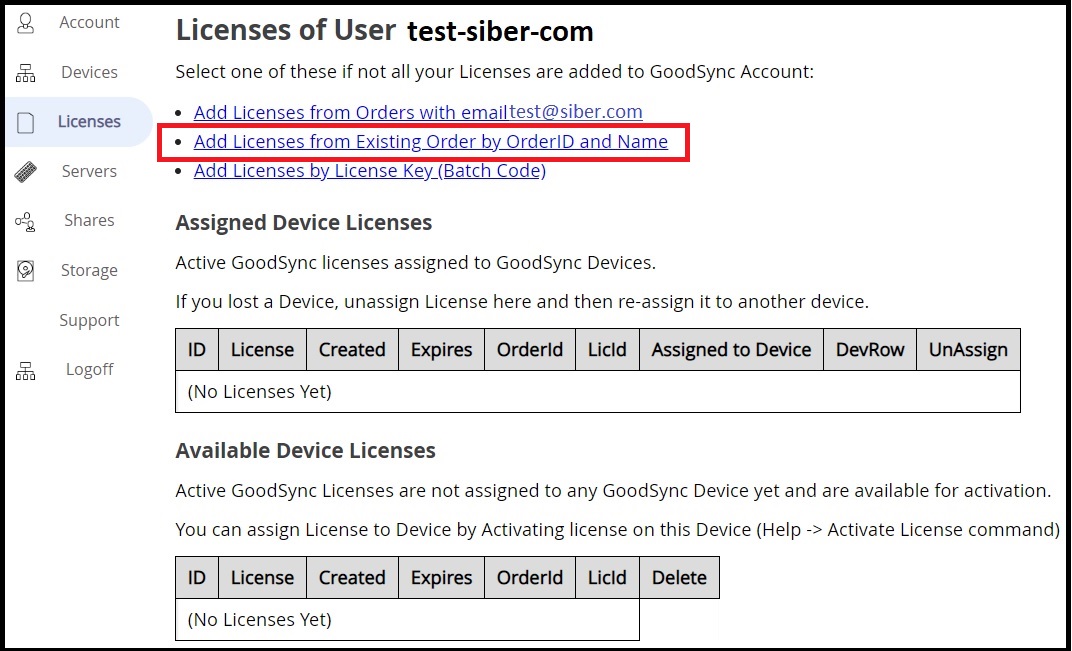Click the Shares icon in sidebar
Viewport: 1072px width, 651px height.
pyautogui.click(x=26, y=221)
